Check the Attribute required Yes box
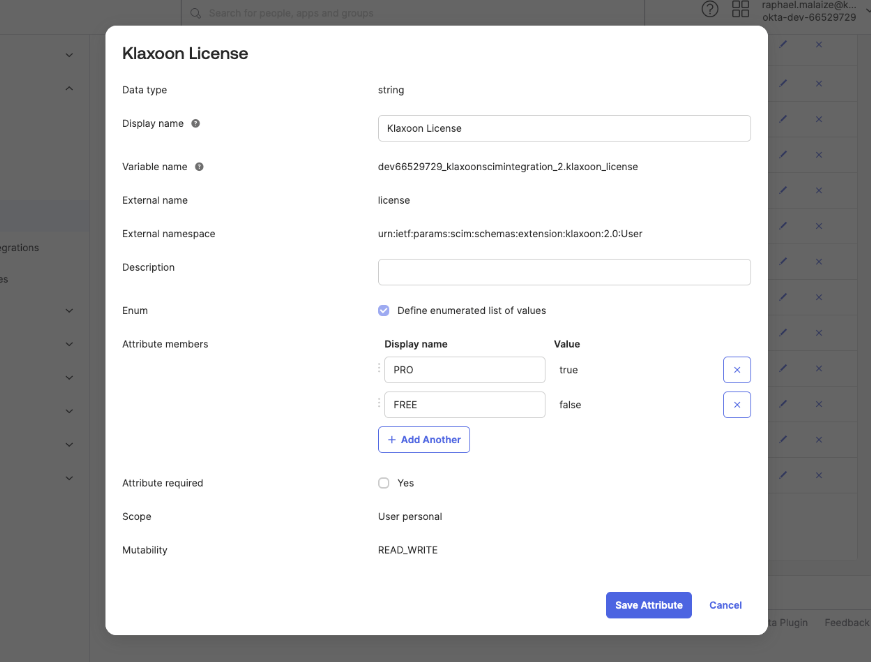871x662 pixels. click(x=384, y=483)
